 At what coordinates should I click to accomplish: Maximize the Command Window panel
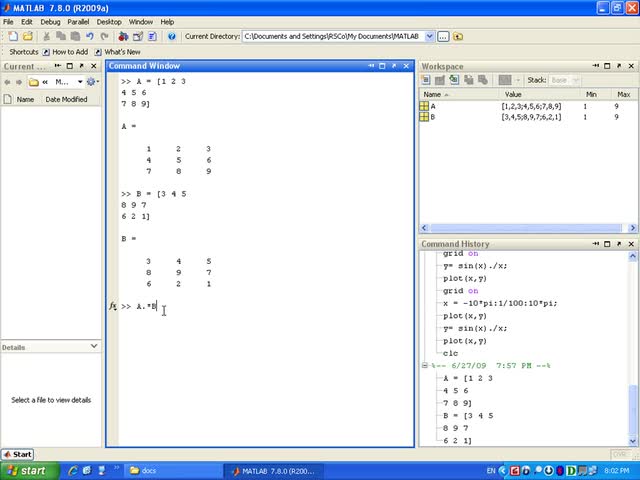382,66
